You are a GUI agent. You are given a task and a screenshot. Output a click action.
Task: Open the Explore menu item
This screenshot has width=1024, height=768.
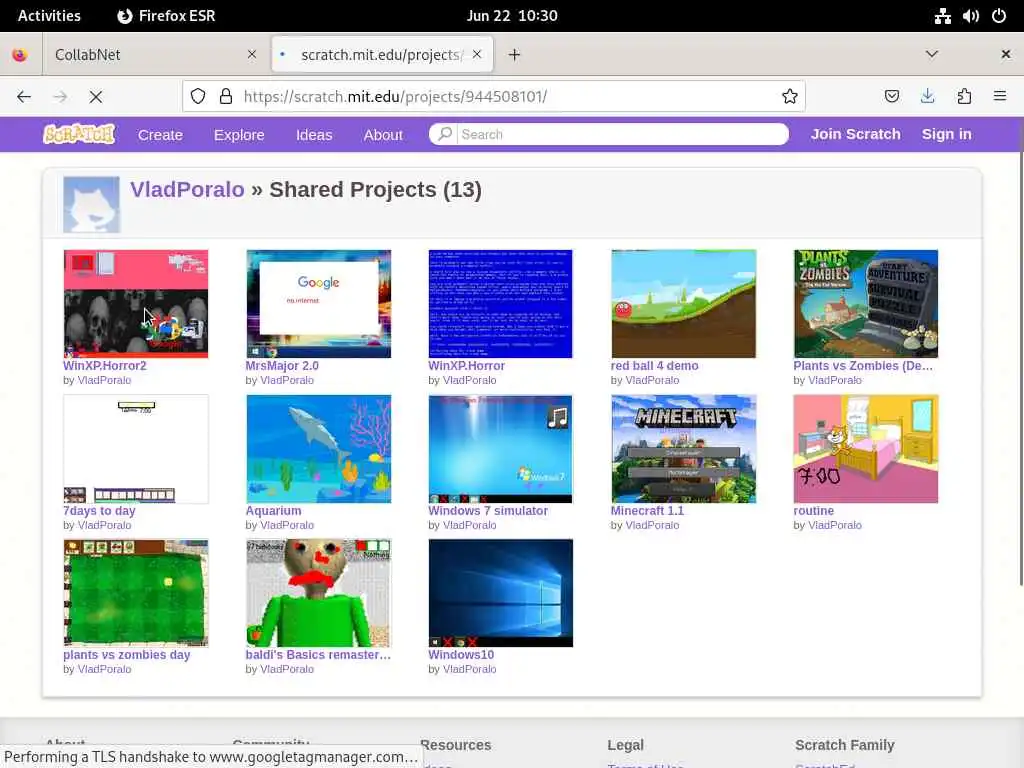[239, 135]
